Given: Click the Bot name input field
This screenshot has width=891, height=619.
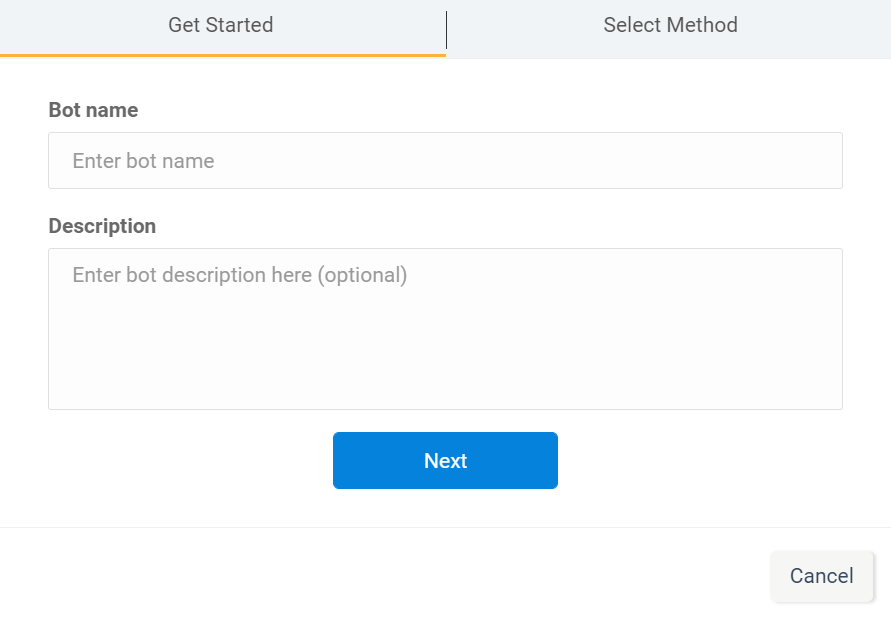Looking at the screenshot, I should click(x=445, y=161).
